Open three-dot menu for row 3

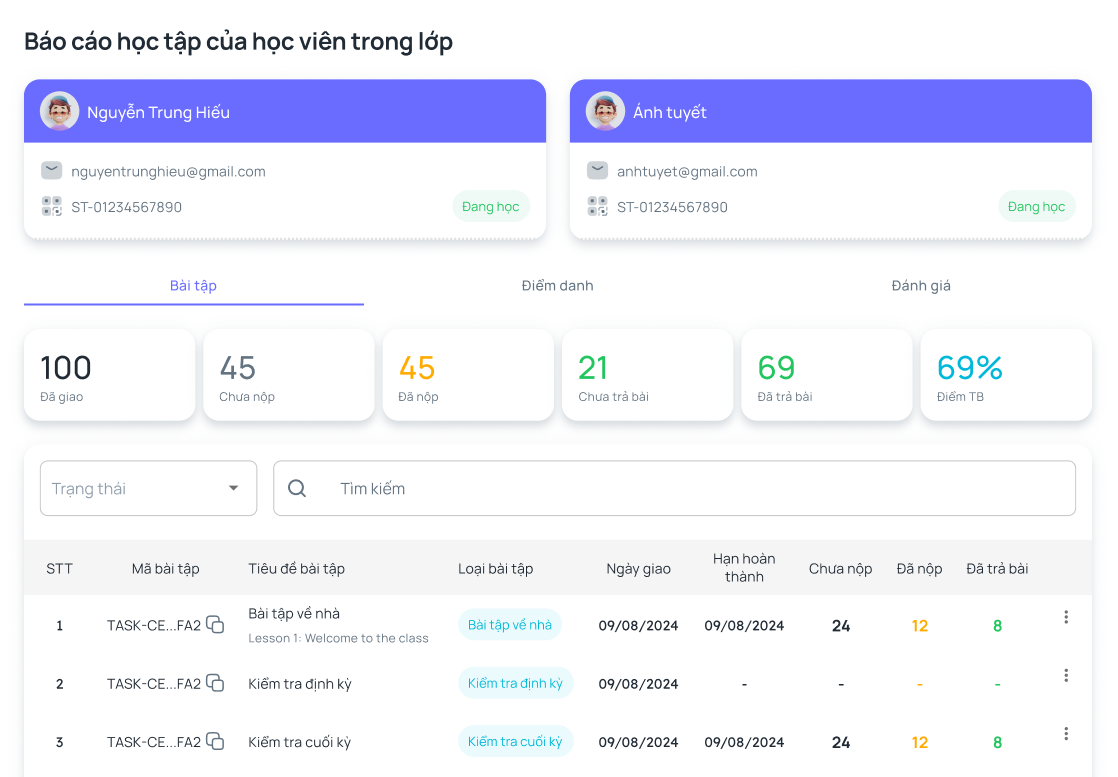1066,734
